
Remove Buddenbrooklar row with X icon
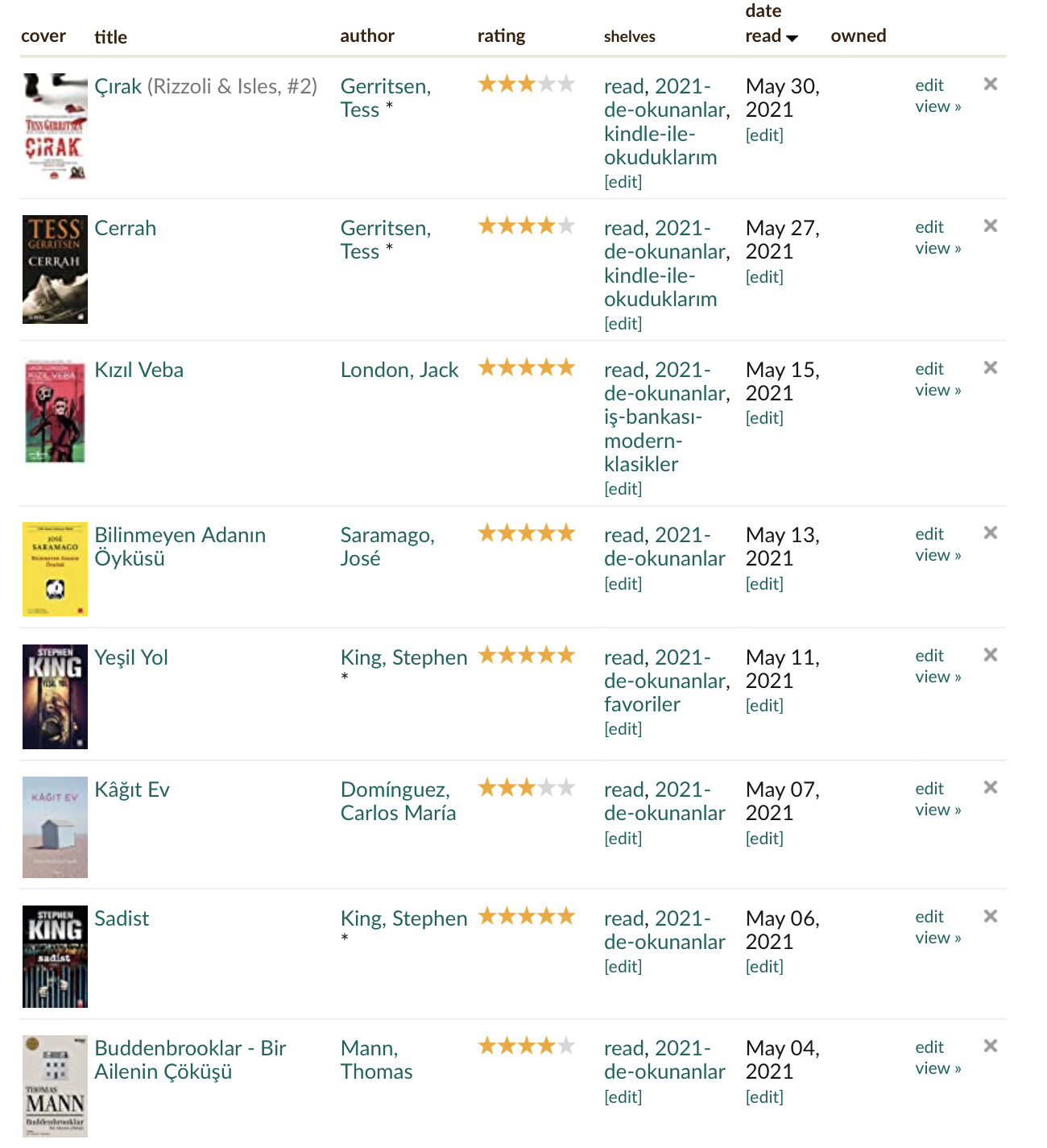(x=991, y=1046)
